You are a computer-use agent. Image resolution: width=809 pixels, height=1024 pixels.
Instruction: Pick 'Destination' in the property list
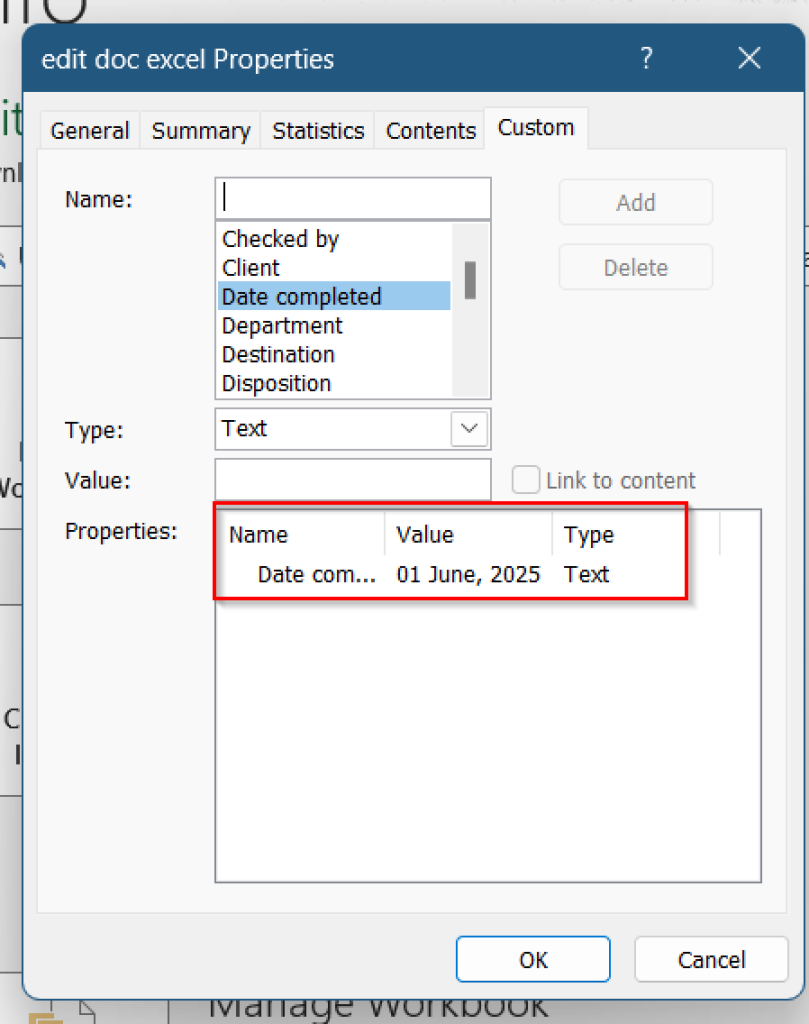(x=277, y=354)
